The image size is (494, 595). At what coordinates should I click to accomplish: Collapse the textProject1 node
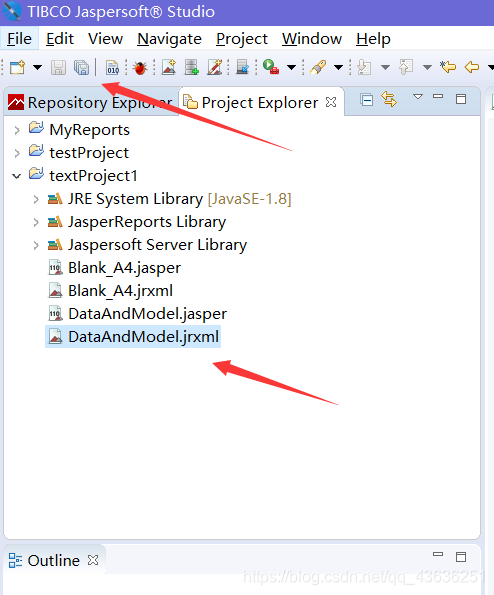16,176
